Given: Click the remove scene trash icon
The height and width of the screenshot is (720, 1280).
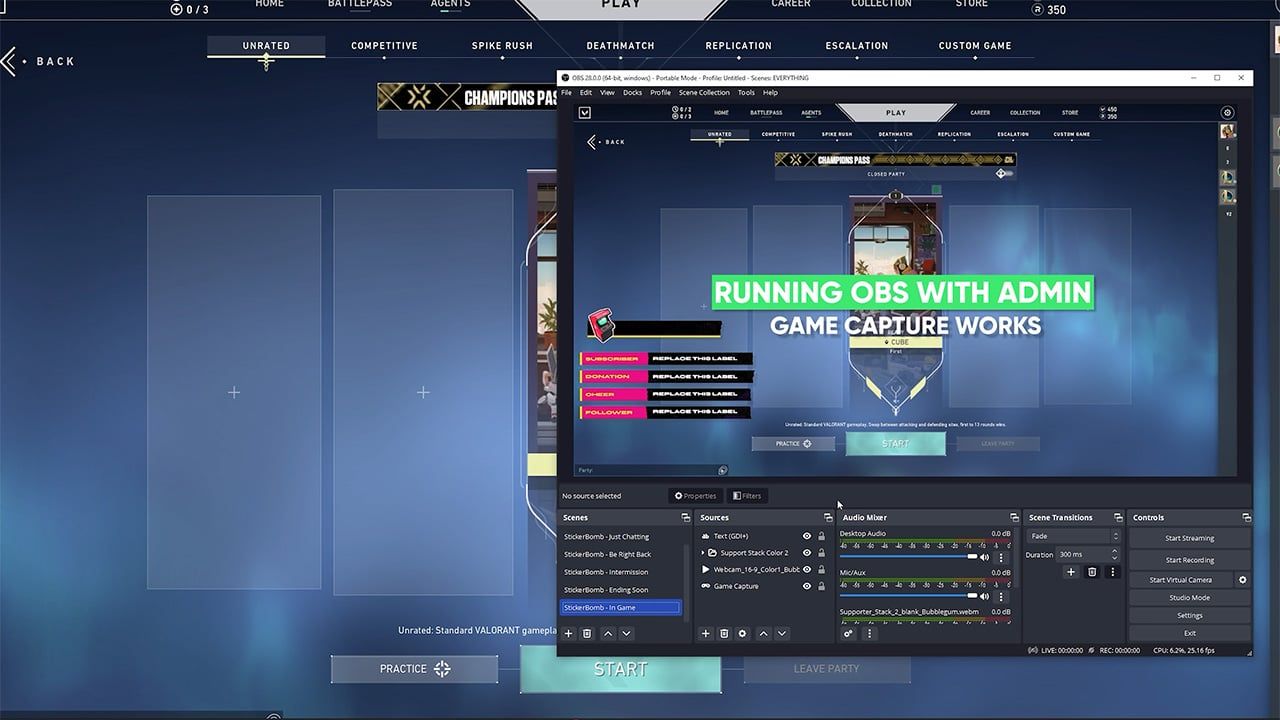Looking at the screenshot, I should pos(587,633).
